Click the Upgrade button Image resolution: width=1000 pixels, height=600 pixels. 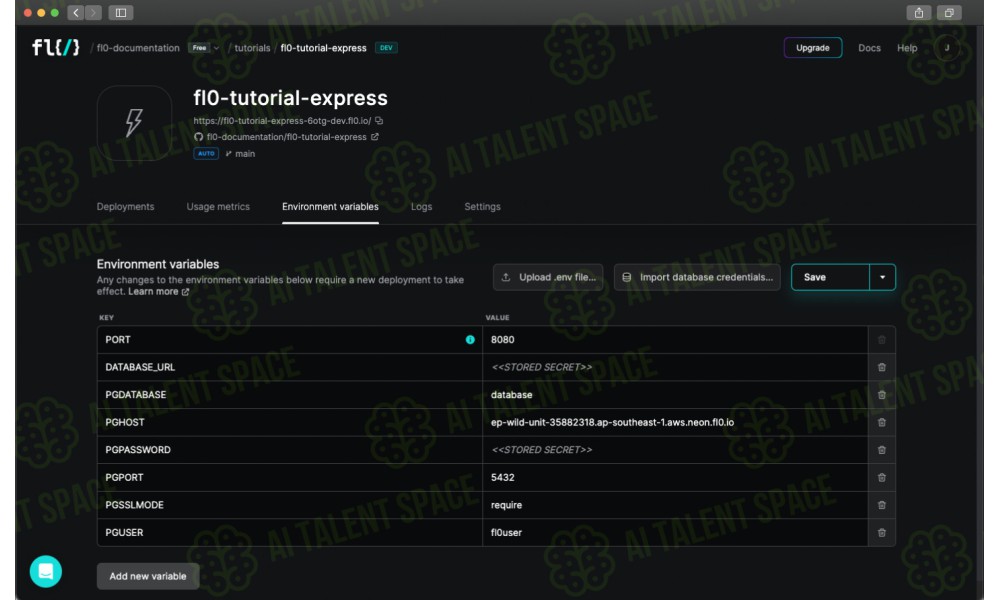tap(812, 48)
